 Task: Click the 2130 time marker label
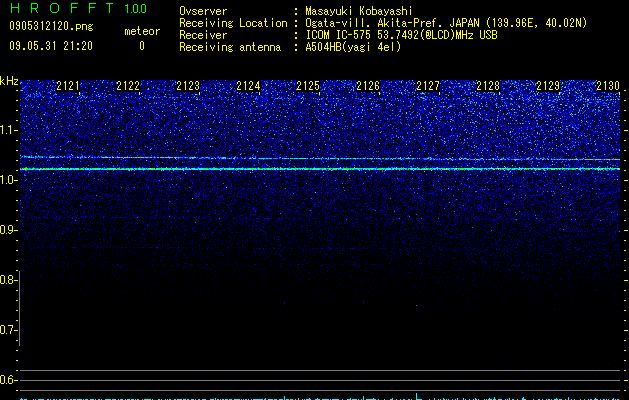click(608, 86)
